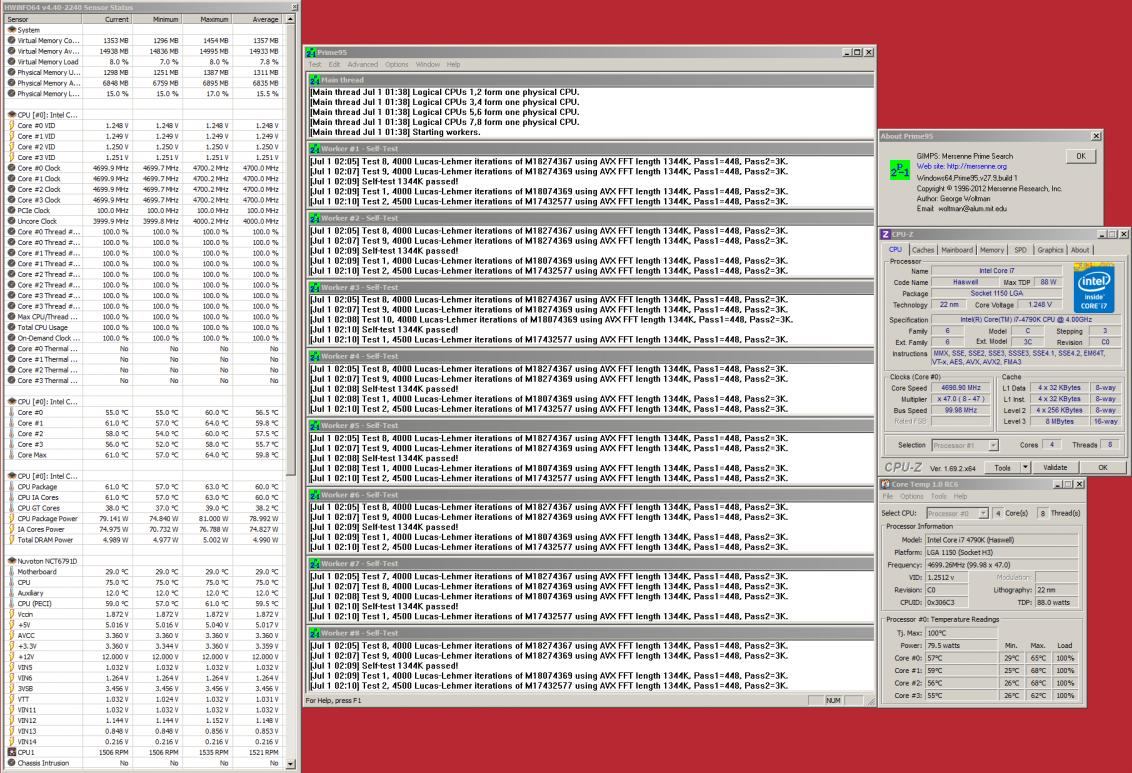The image size is (1132, 773).
Task: Click the Core Speed value in CPU-Z
Action: click(x=960, y=388)
